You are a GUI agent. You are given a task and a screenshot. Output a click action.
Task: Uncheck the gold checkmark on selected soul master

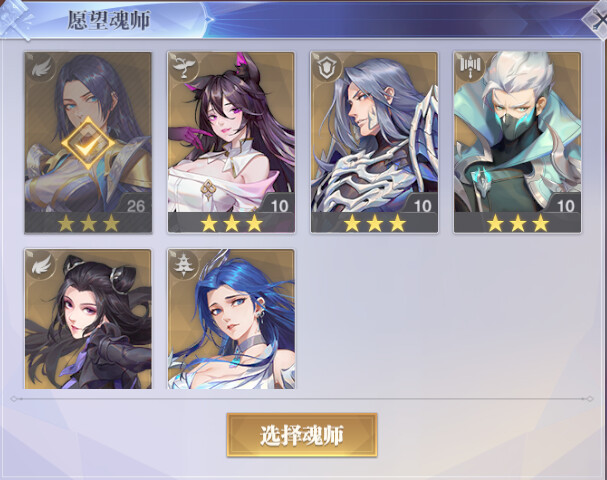point(88,143)
